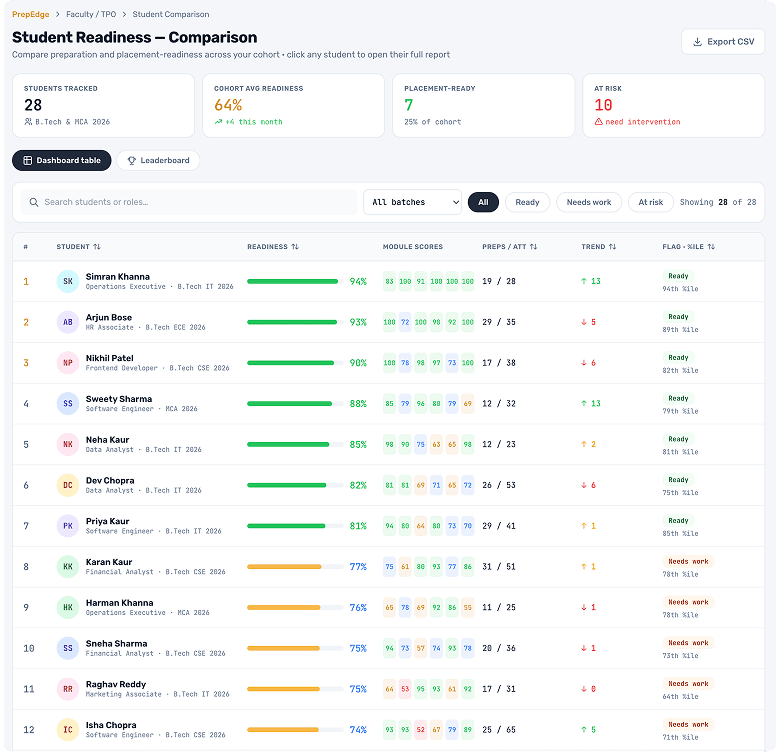Click Raghav Reddy's Needs work badge
Screen dimensions: 779x752
(688, 684)
